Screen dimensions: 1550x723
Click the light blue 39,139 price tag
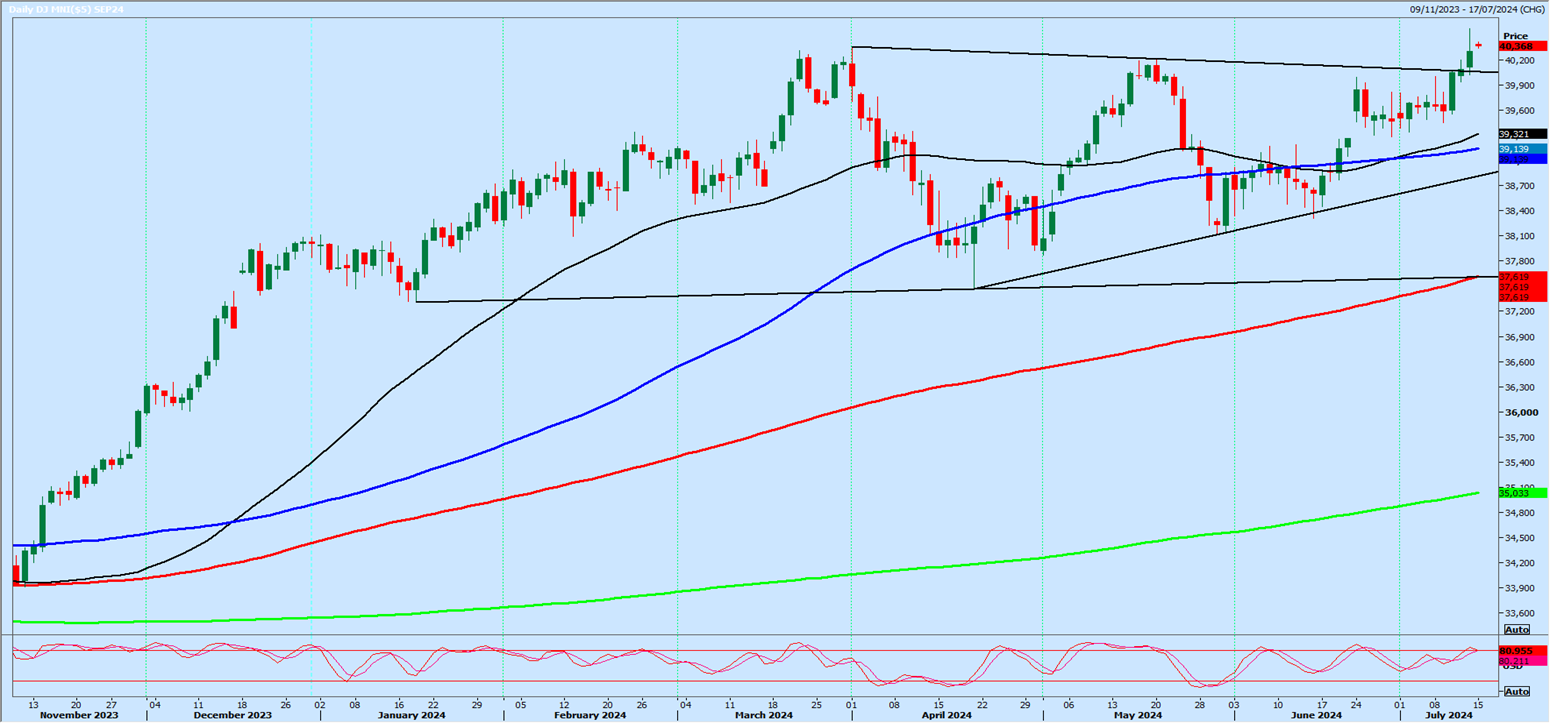click(x=1521, y=149)
